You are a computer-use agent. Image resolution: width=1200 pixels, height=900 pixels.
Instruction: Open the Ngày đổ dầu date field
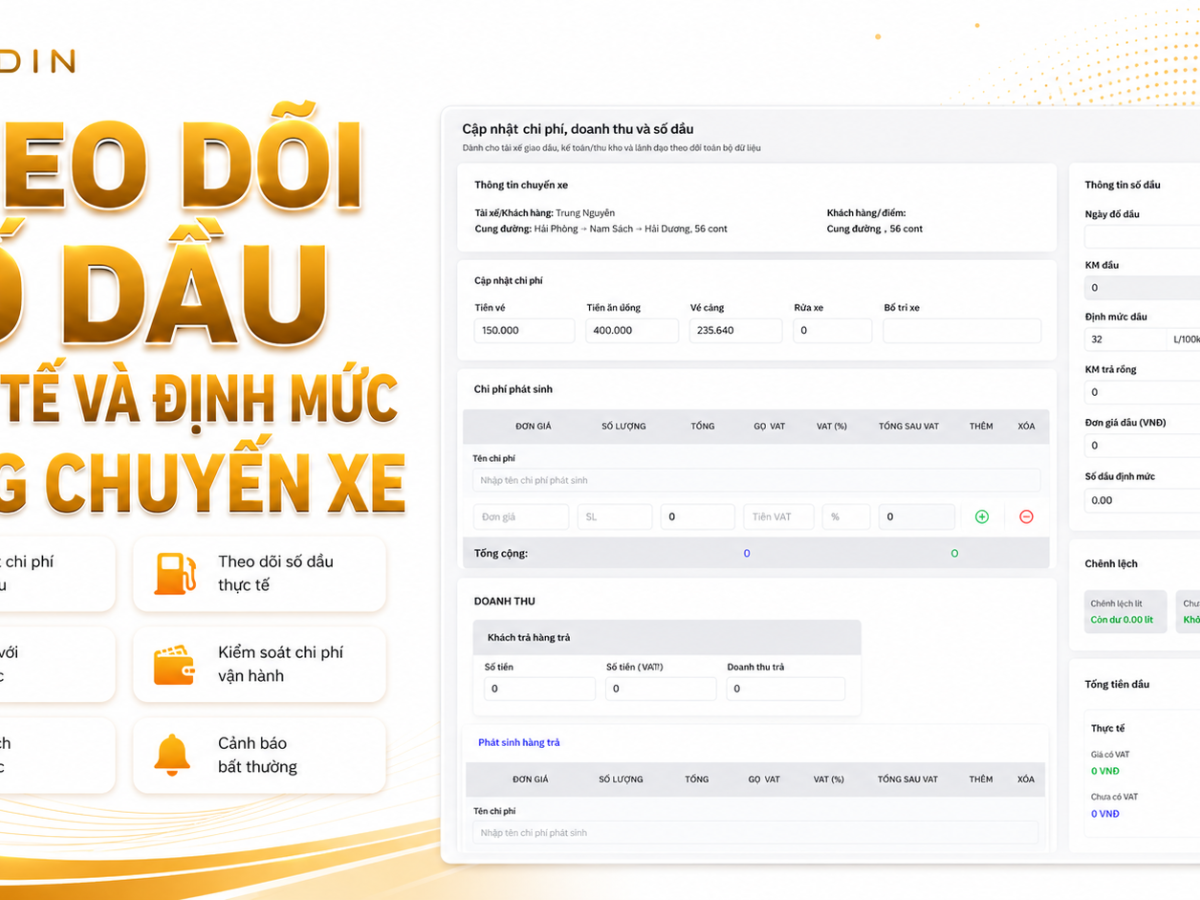1142,237
